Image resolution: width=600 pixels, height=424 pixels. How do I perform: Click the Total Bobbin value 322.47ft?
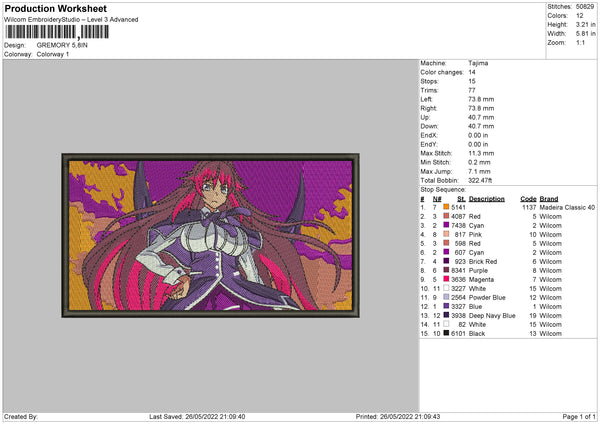pyautogui.click(x=480, y=180)
